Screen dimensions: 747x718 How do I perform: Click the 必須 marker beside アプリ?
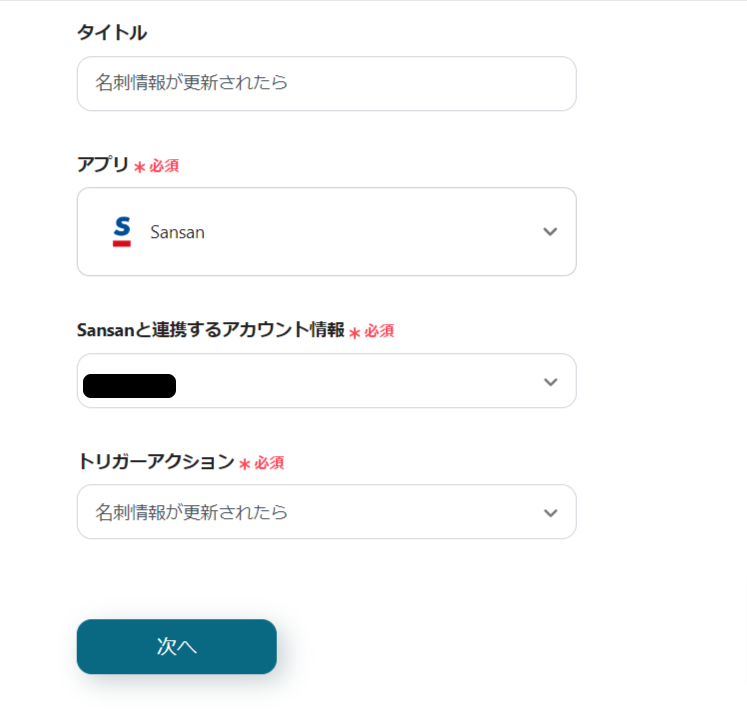164,166
